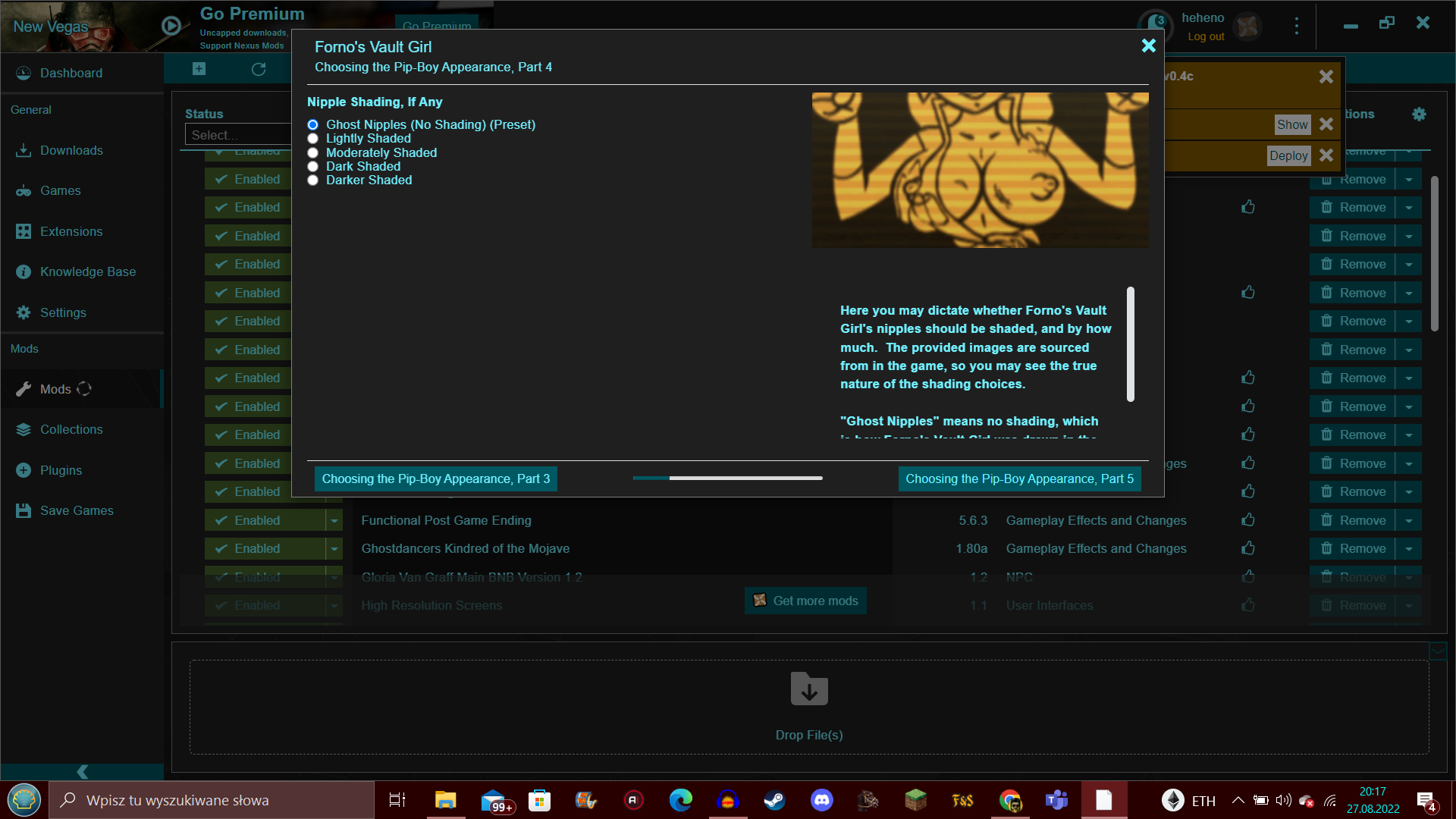This screenshot has height=819, width=1456.
Task: Click the Drop File(s) area
Action: pyautogui.click(x=809, y=707)
